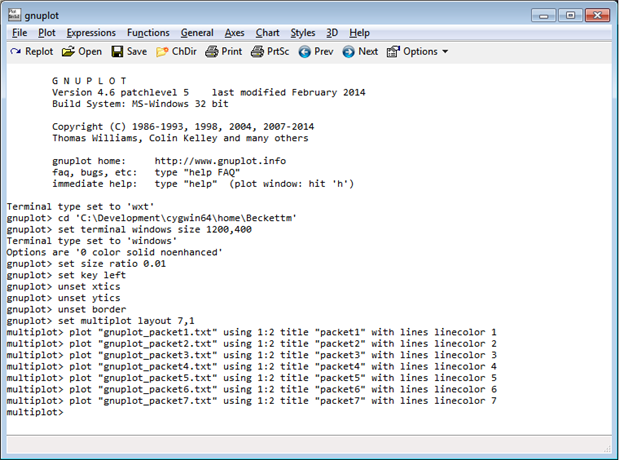619x460 pixels.
Task: Click the status bar resize grip
Action: click(x=608, y=449)
